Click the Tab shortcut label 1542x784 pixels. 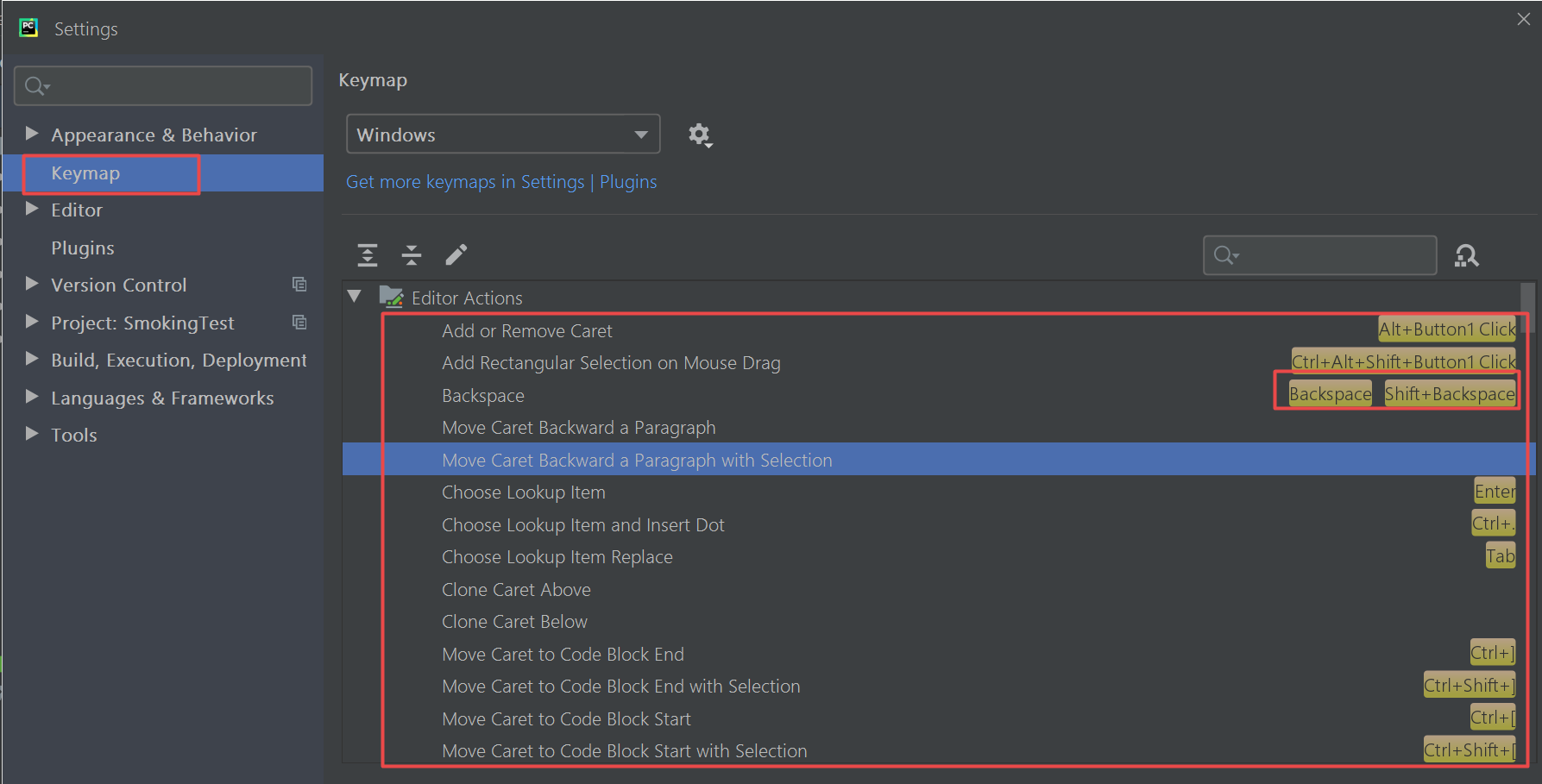pyautogui.click(x=1500, y=556)
